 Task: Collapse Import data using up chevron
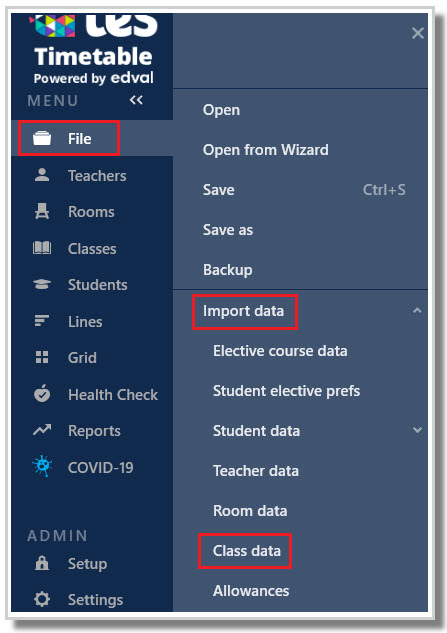(x=417, y=310)
